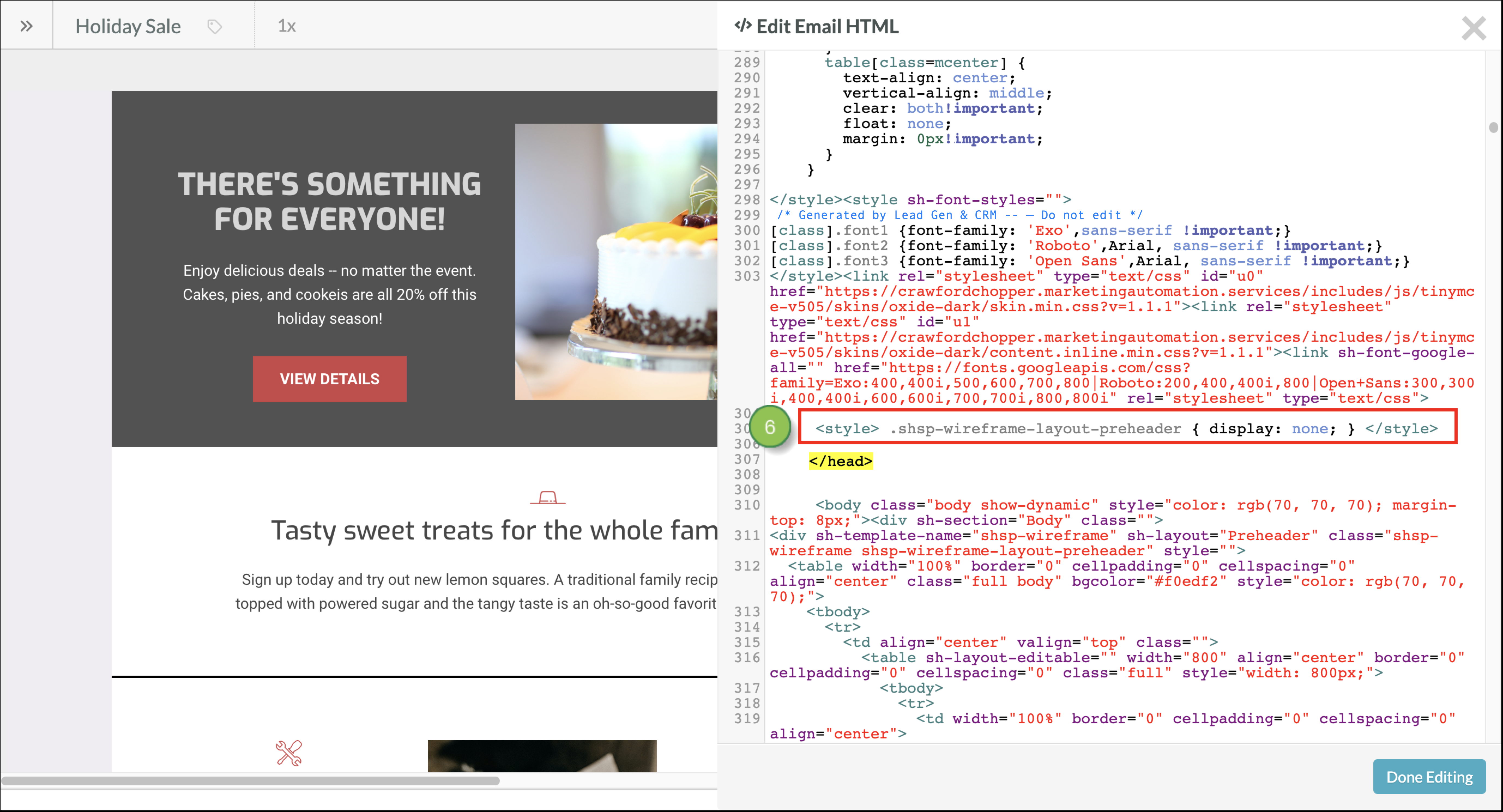Screen dimensions: 1503x812
Task: Click the dark thumbnail image at bottom
Action: coord(542,756)
